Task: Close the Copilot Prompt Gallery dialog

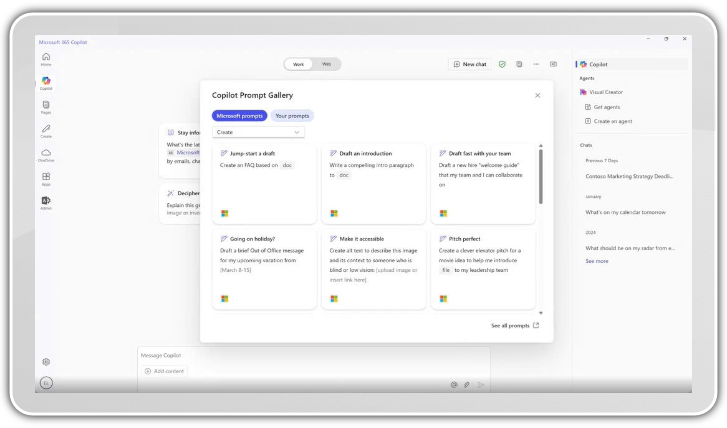Action: (537, 95)
